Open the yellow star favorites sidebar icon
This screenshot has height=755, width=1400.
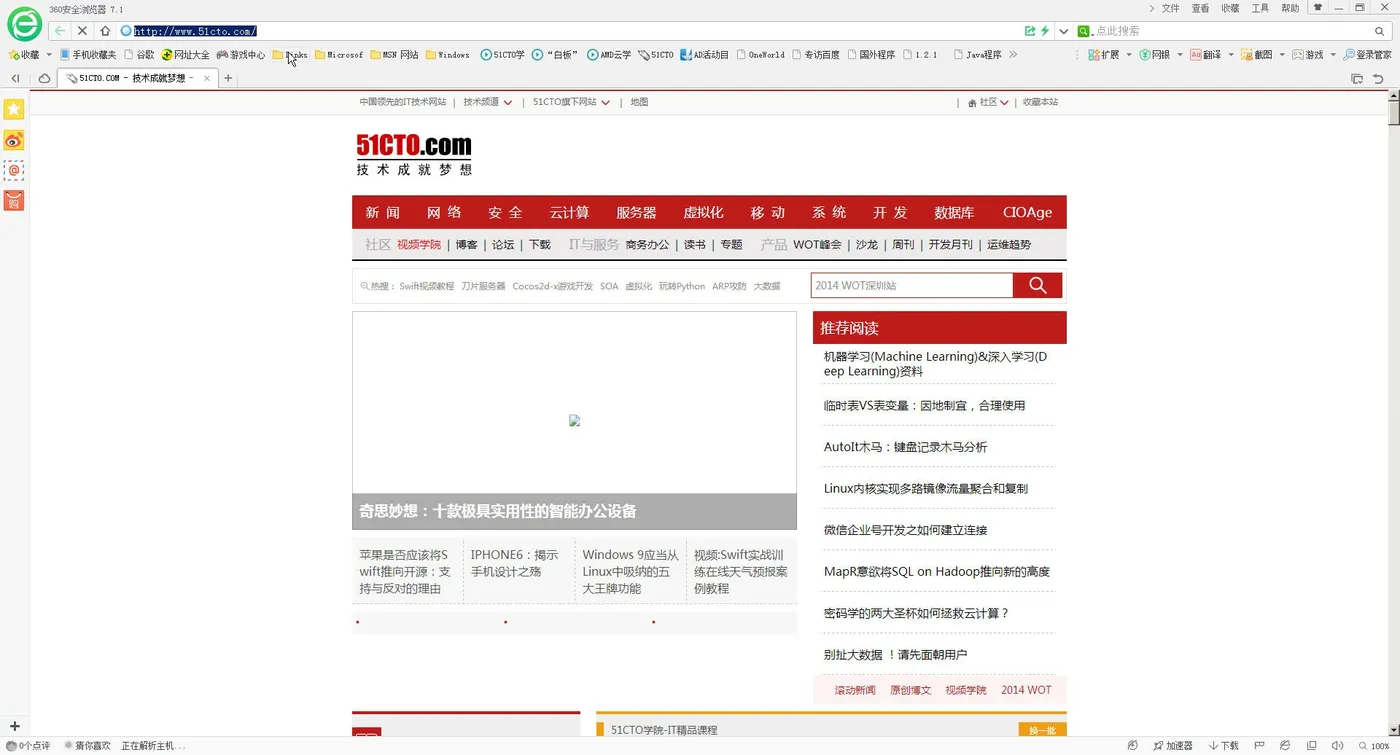click(14, 108)
